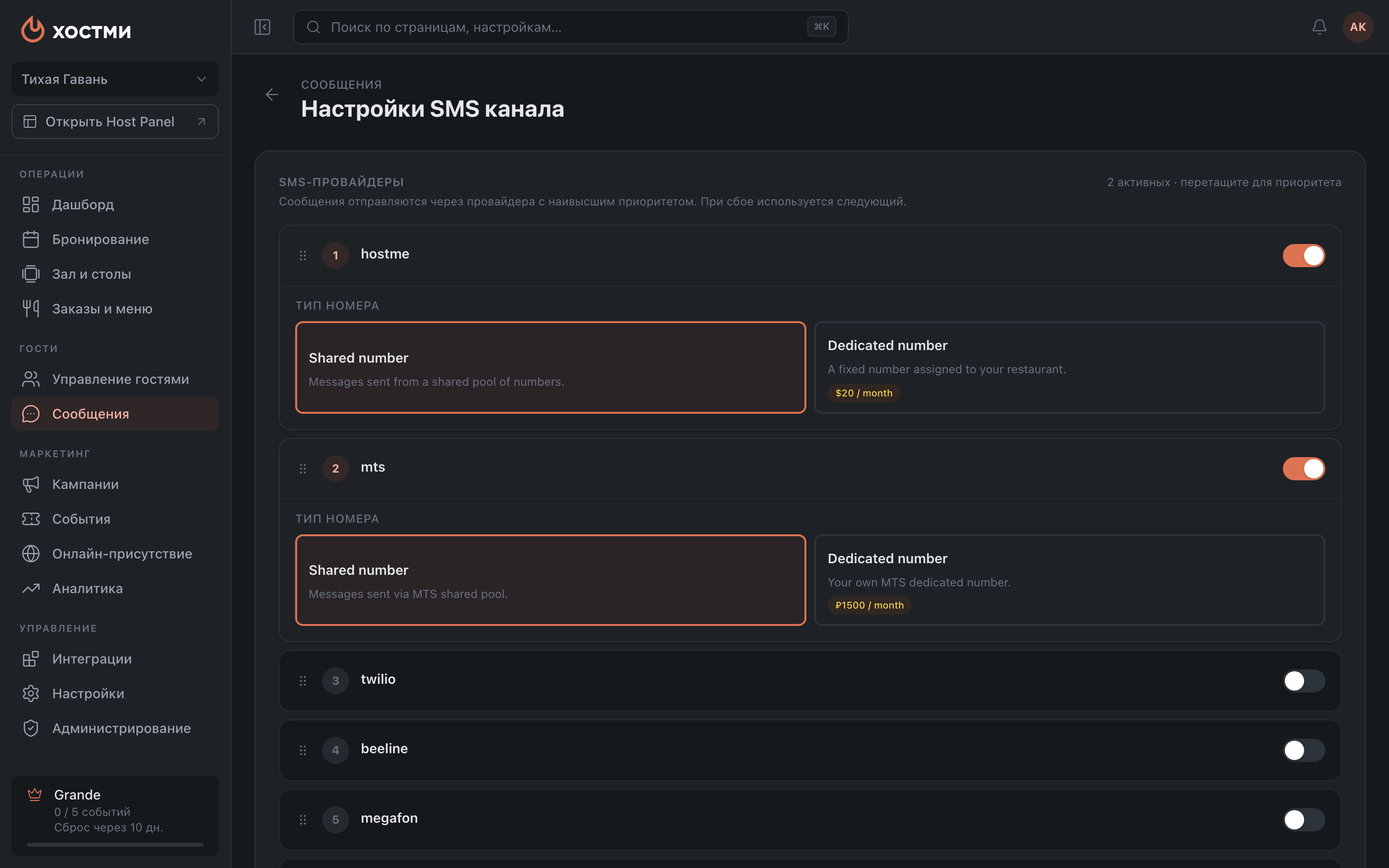The width and height of the screenshot is (1389, 868).
Task: Click the ⌘K shortcut badge
Action: pyautogui.click(x=821, y=27)
